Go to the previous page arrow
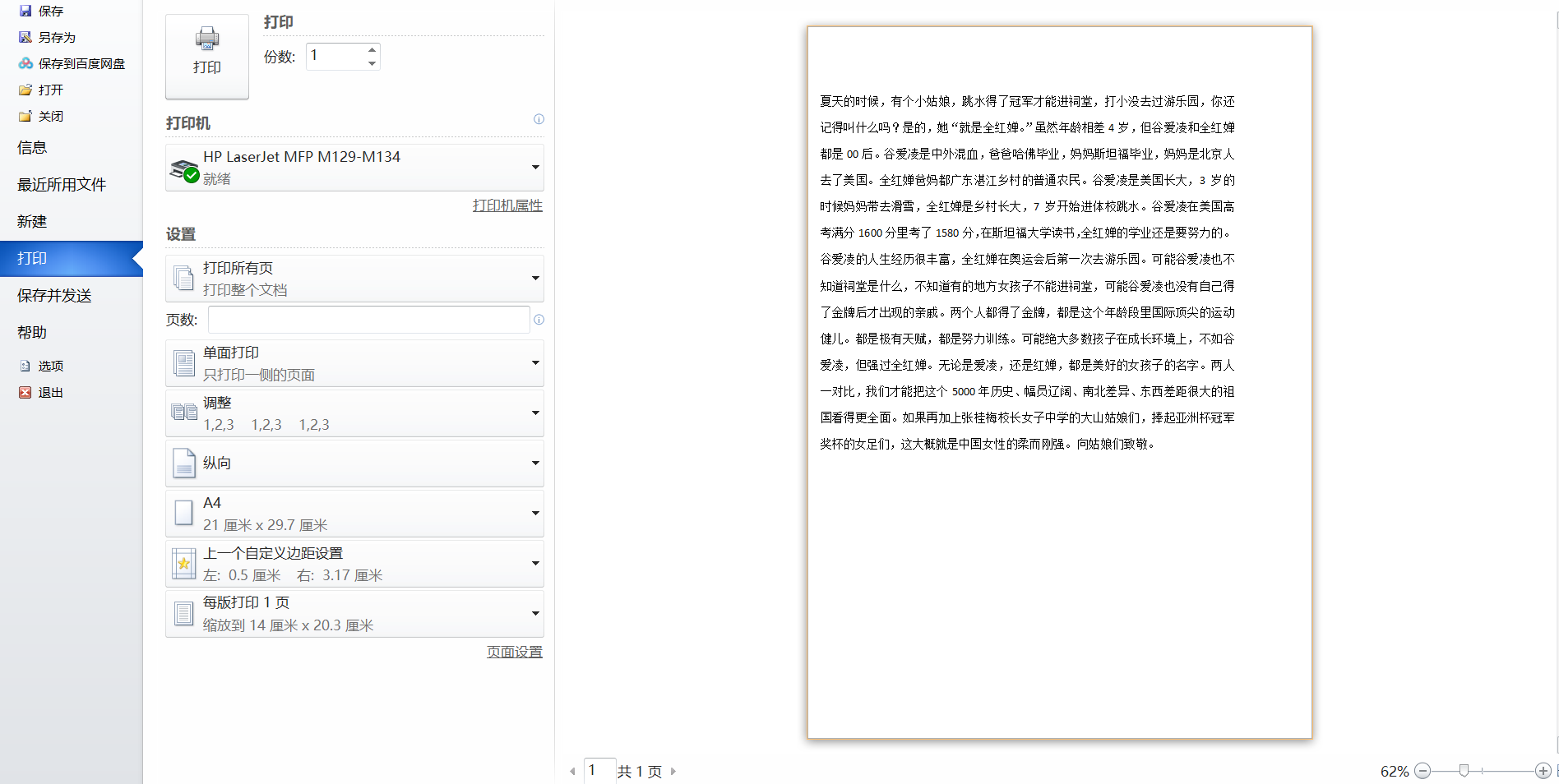1559x784 pixels. (572, 772)
